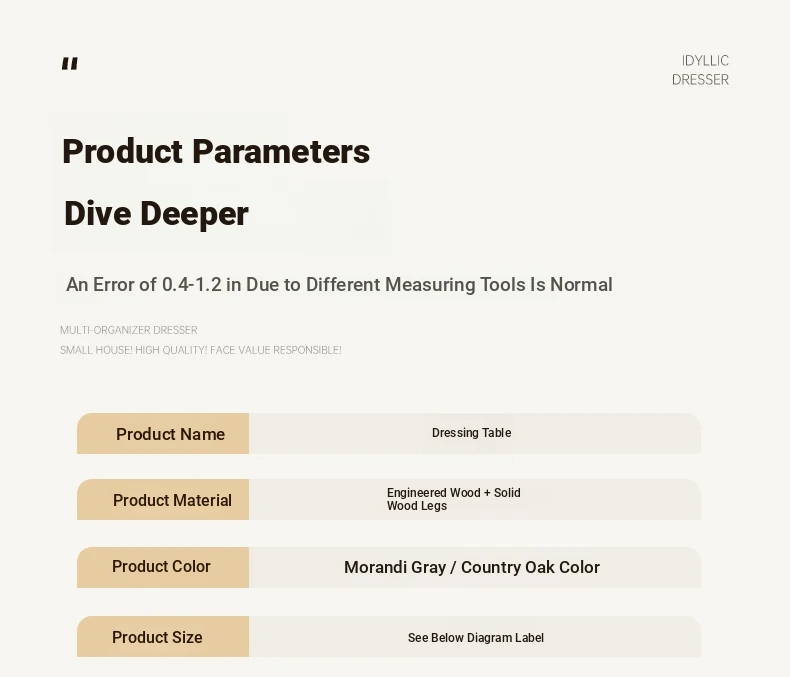This screenshot has height=677, width=790.
Task: Select the Product Name label cell
Action: pos(164,434)
